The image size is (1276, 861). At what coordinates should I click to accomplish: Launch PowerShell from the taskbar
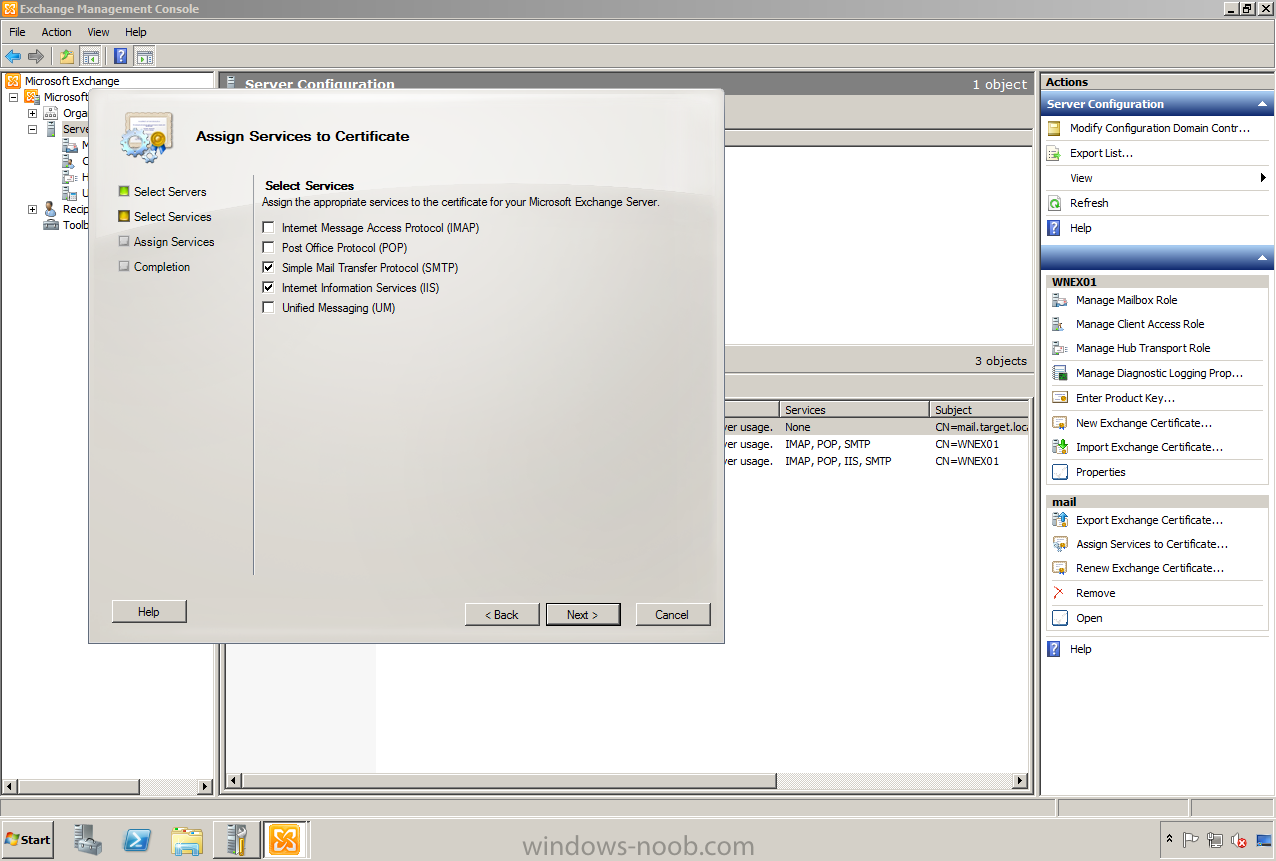138,840
